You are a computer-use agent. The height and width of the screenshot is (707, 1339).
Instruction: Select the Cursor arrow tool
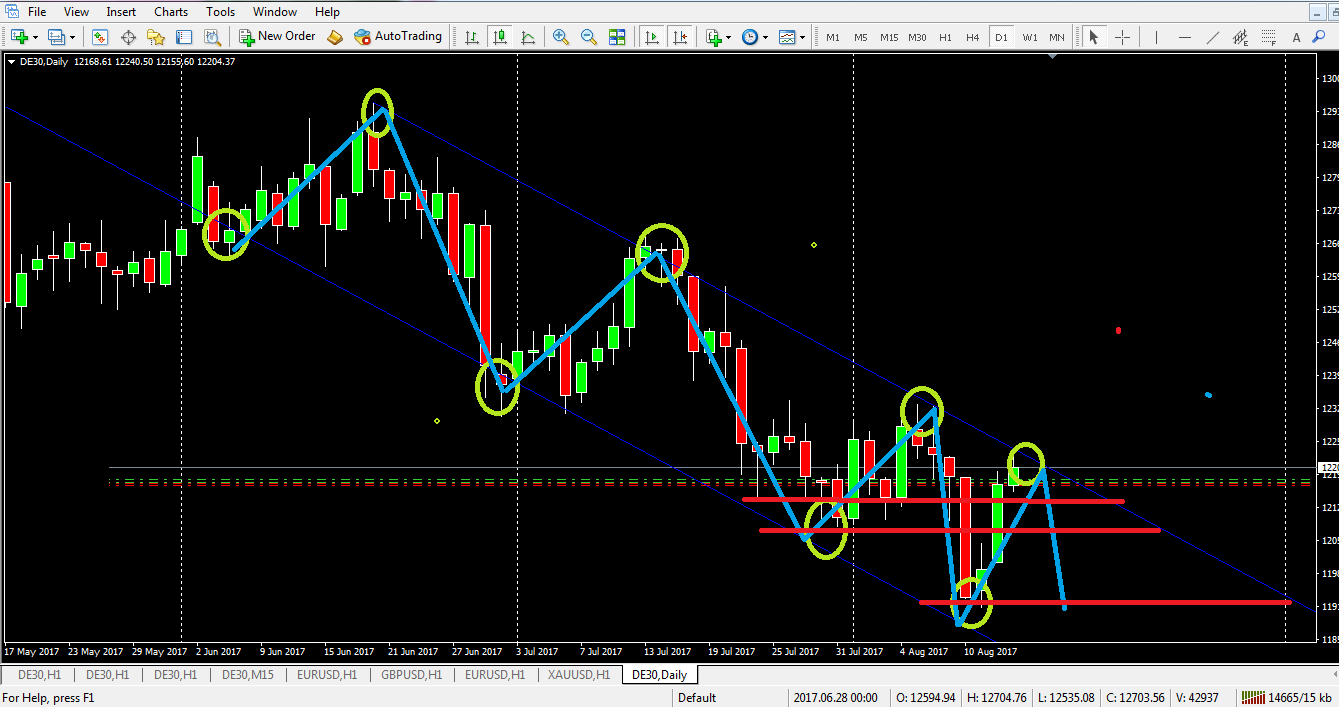pos(1094,37)
